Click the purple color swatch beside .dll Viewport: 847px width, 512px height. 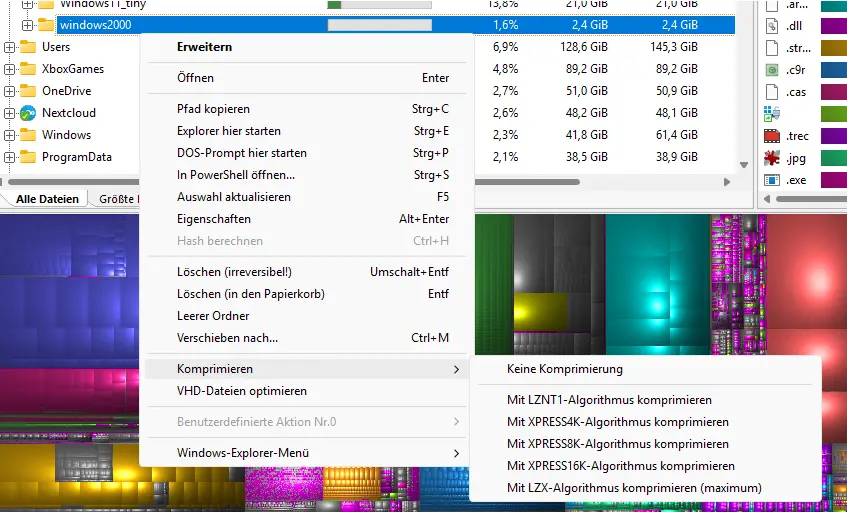click(833, 26)
